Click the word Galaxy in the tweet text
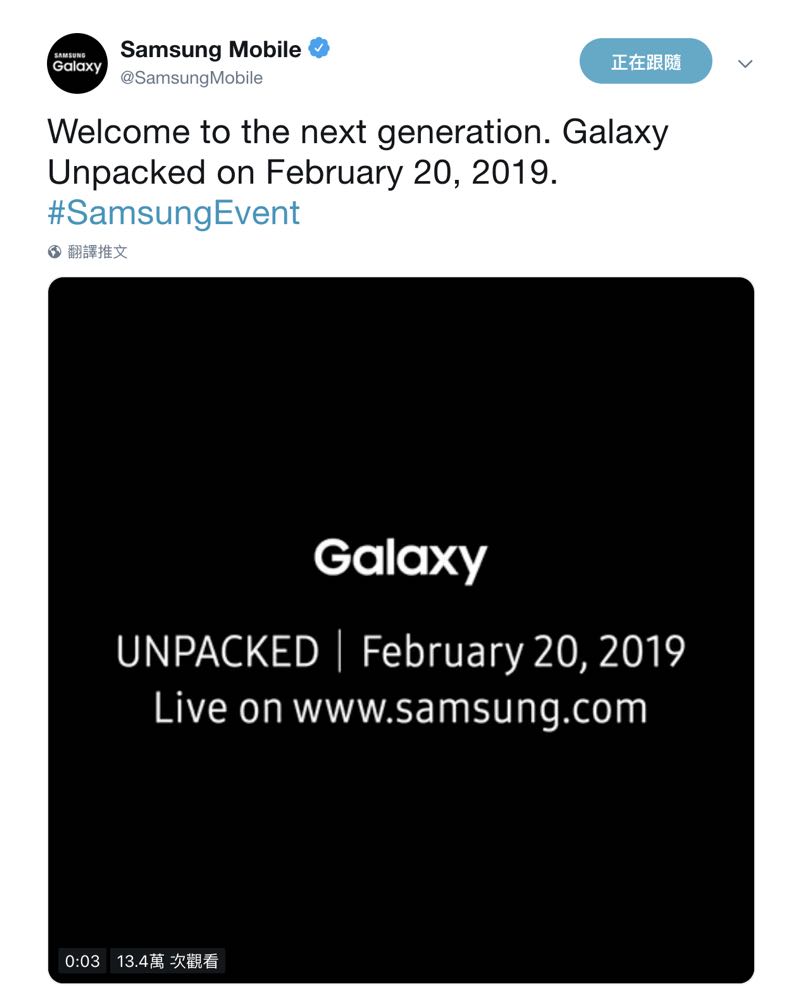The image size is (805, 1000). pos(615,133)
